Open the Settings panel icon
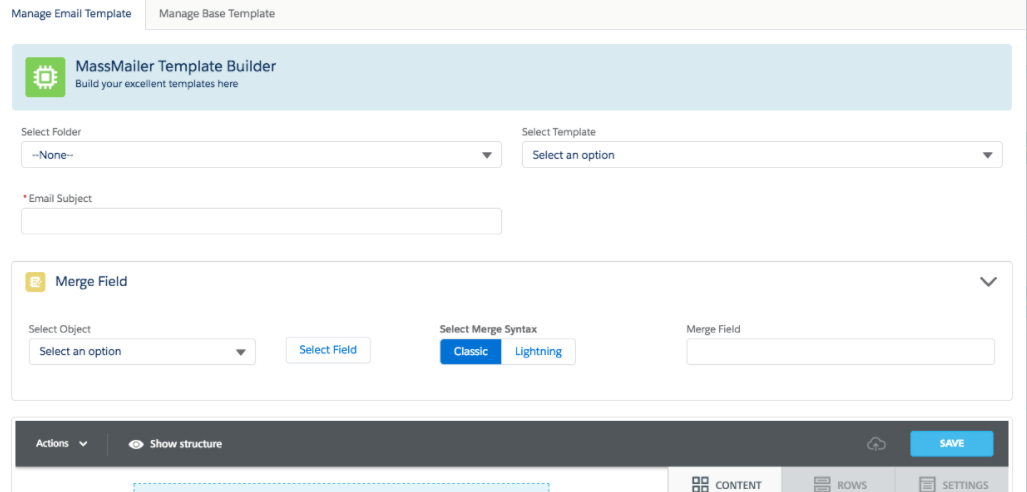The width and height of the screenshot is (1027, 492). pyautogui.click(x=927, y=485)
